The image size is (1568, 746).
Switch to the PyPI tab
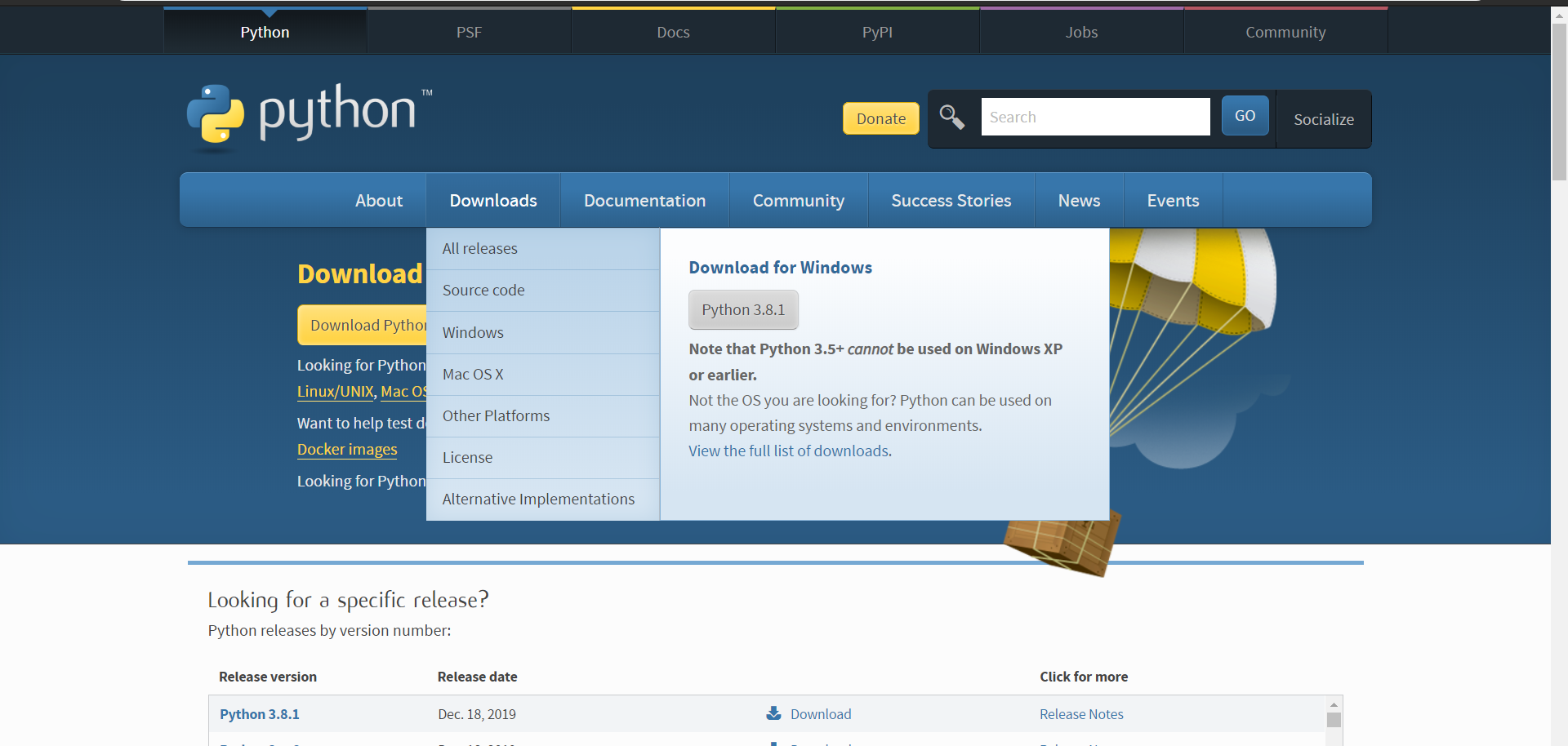(876, 32)
